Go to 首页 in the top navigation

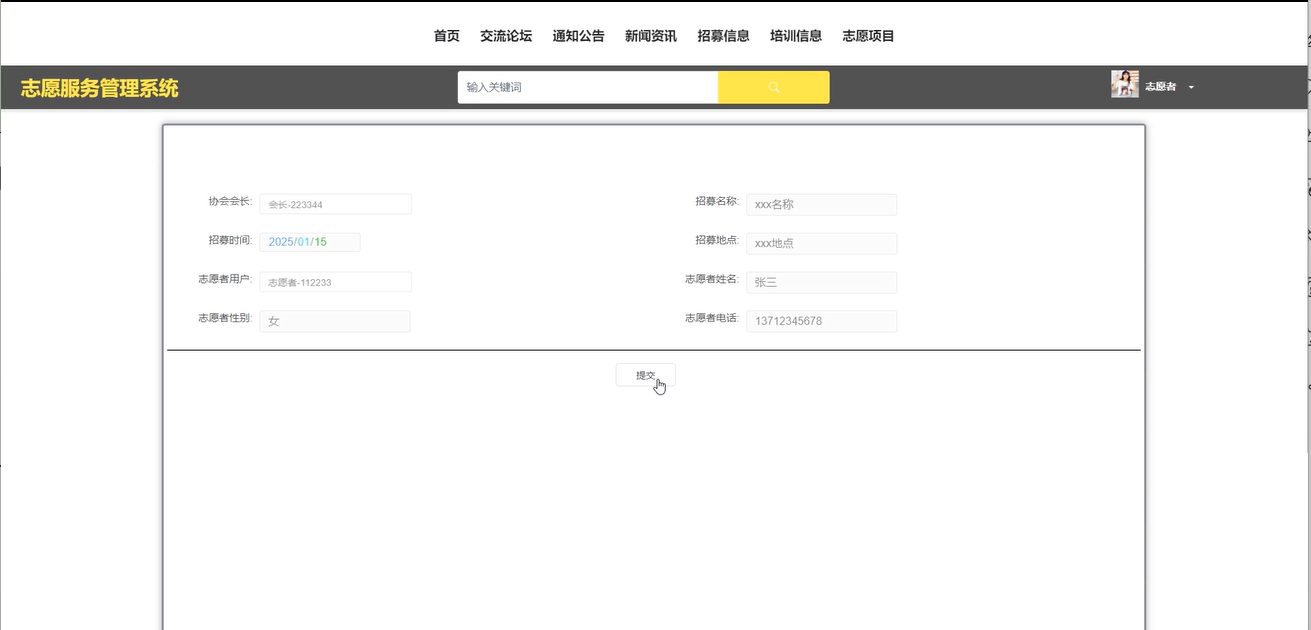(446, 36)
